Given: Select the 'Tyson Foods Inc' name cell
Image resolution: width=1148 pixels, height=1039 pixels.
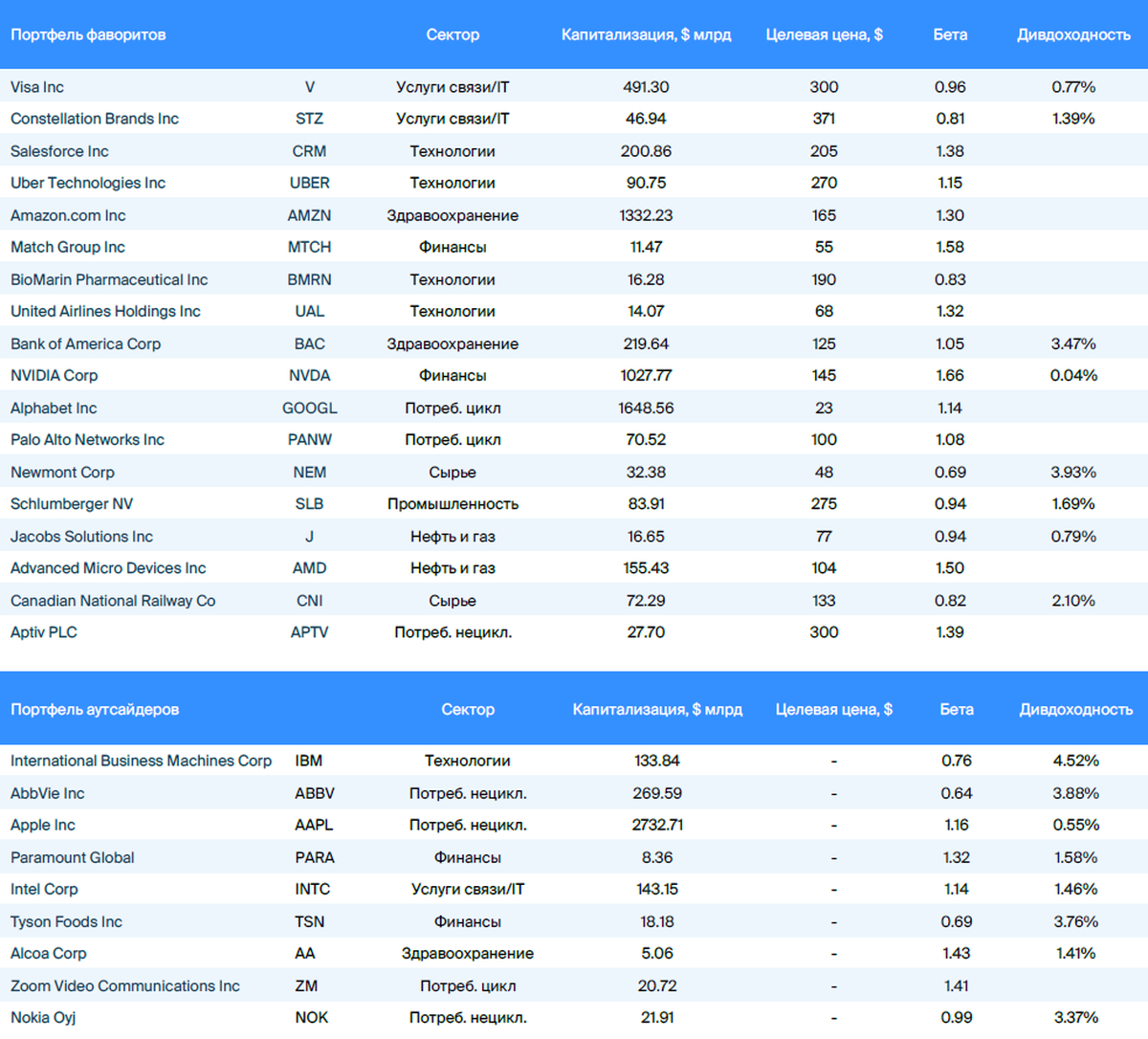Looking at the screenshot, I should [66, 921].
